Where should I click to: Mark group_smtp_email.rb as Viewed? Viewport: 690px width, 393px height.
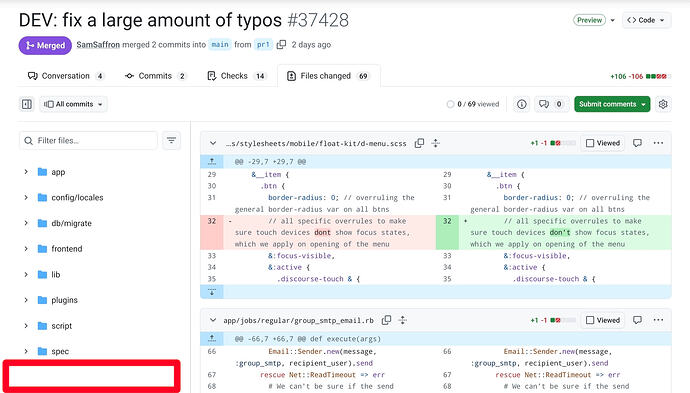[x=603, y=320]
